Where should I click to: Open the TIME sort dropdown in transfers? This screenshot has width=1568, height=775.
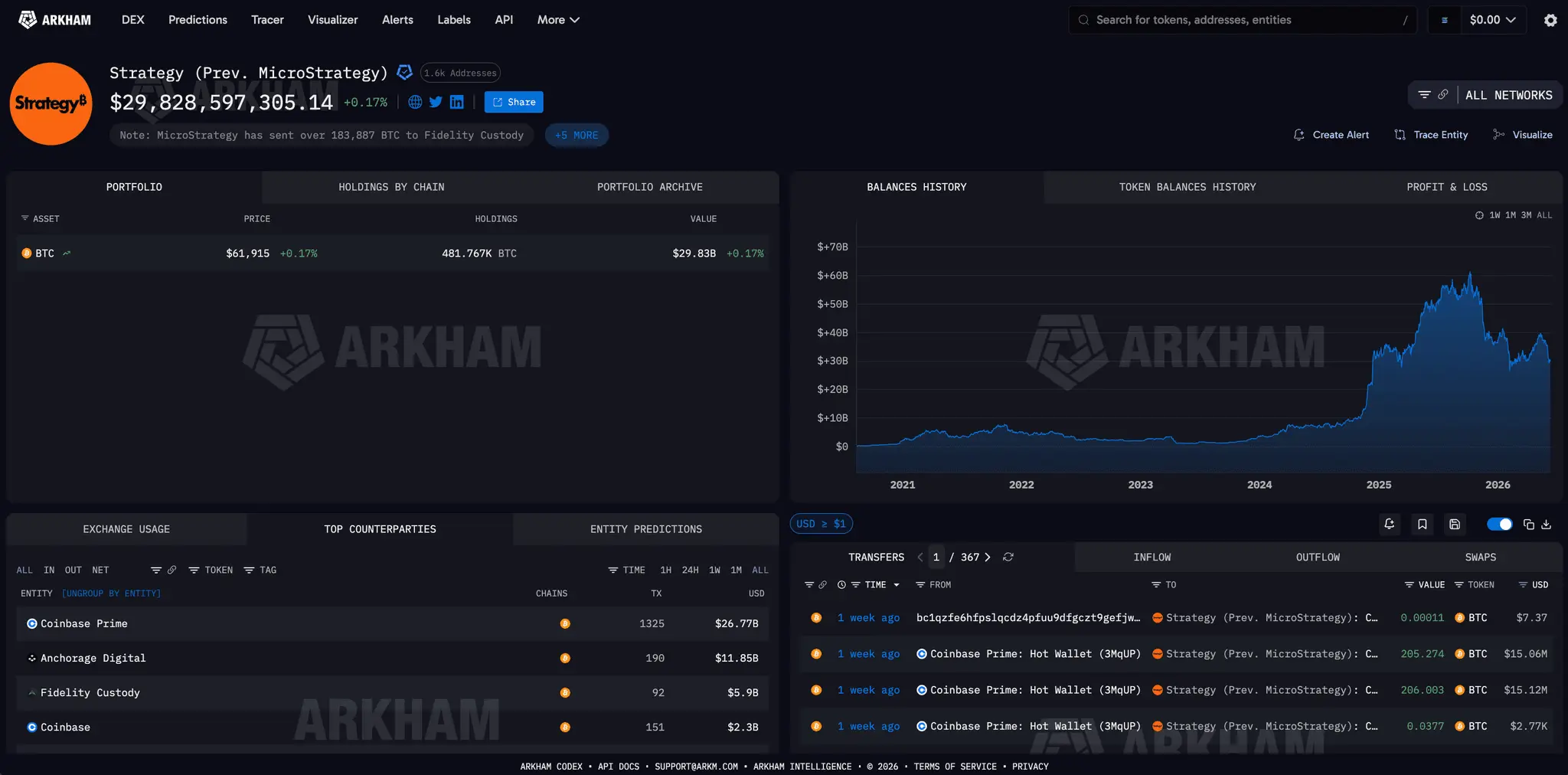pos(882,585)
